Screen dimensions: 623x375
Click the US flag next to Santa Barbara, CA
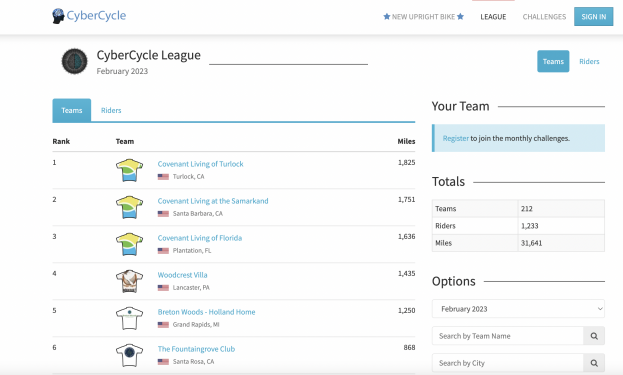click(x=163, y=214)
